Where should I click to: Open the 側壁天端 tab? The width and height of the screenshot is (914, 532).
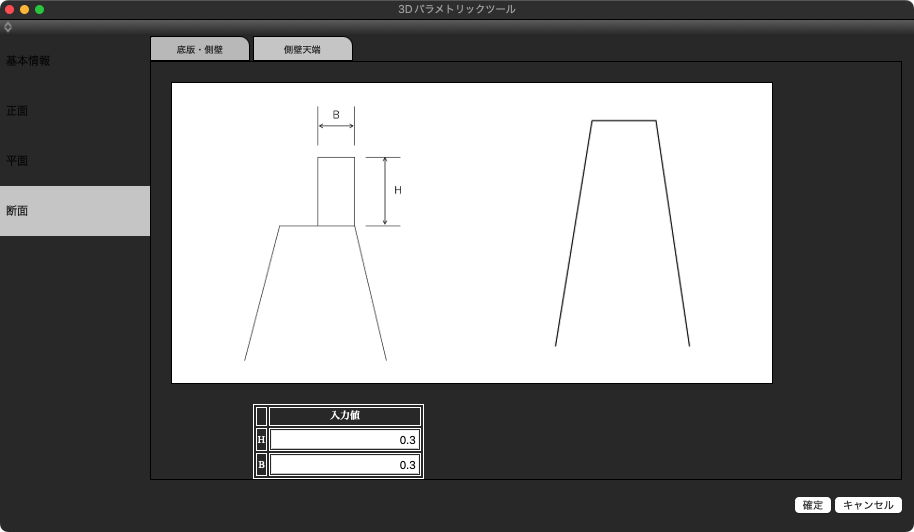click(x=302, y=49)
